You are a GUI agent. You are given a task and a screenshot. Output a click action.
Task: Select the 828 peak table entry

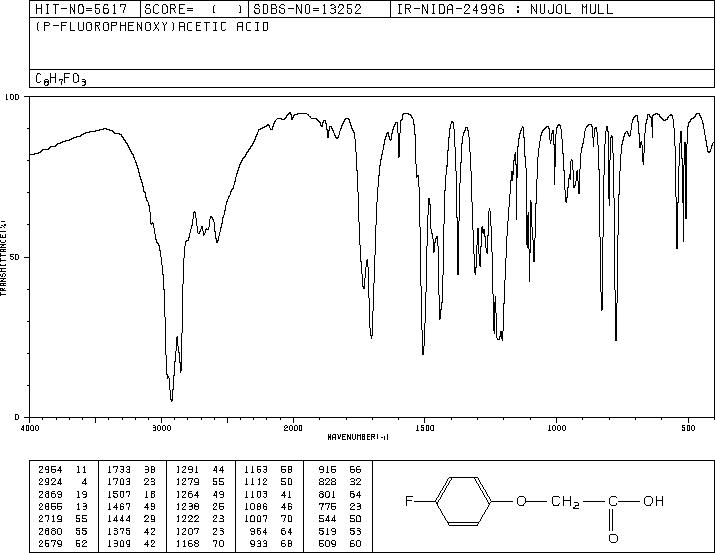340,482
